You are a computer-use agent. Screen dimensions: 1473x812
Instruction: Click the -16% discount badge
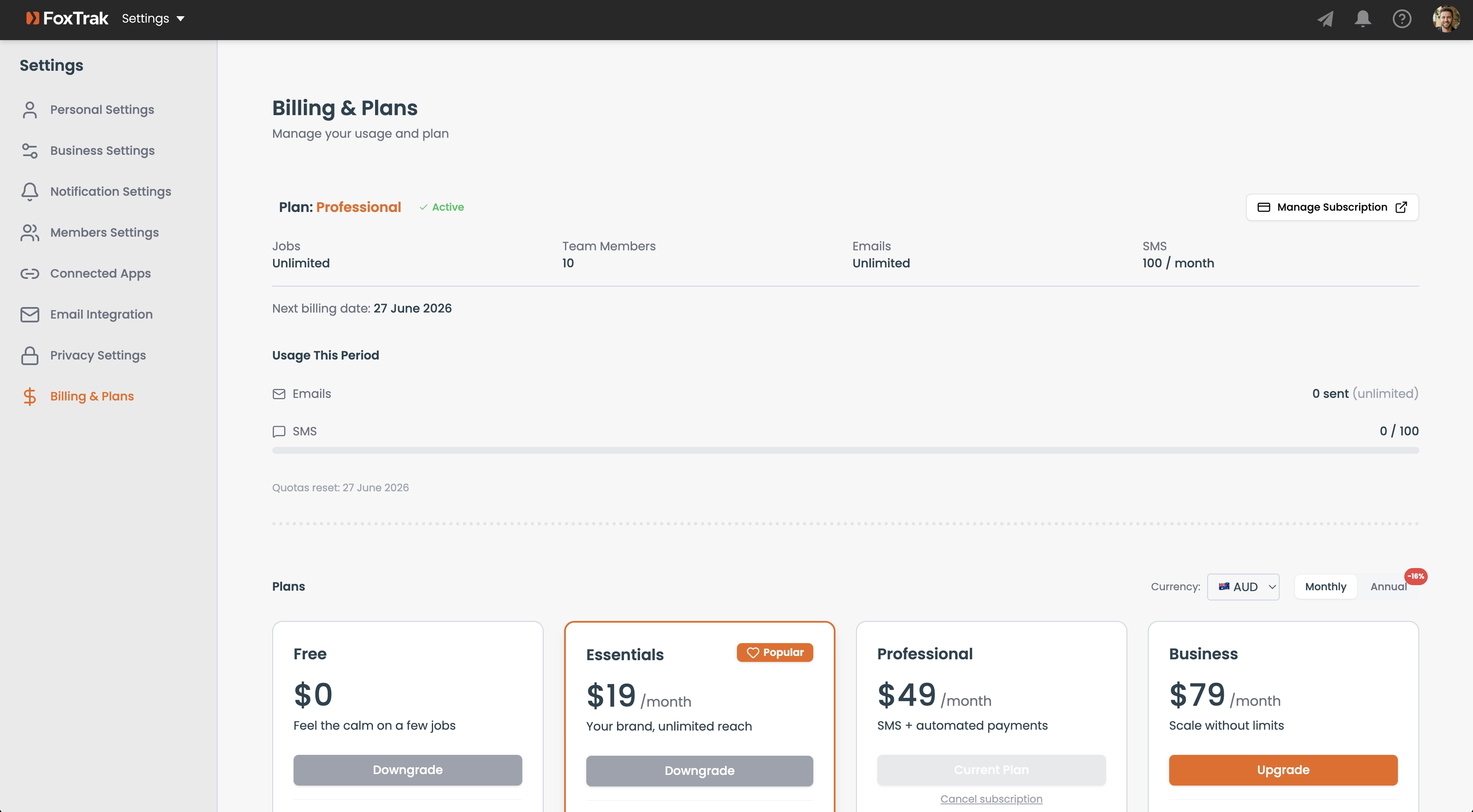click(1415, 576)
